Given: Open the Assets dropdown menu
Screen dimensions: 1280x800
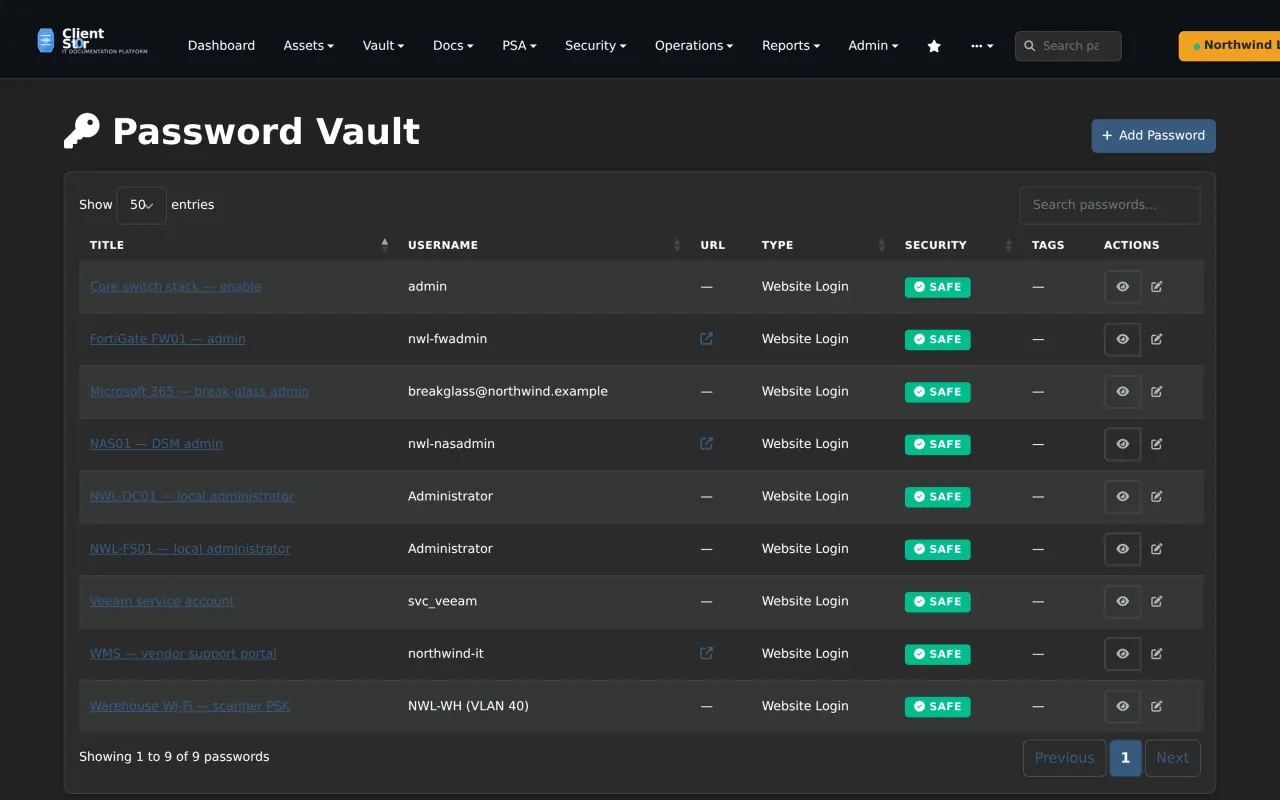Looking at the screenshot, I should [x=308, y=46].
